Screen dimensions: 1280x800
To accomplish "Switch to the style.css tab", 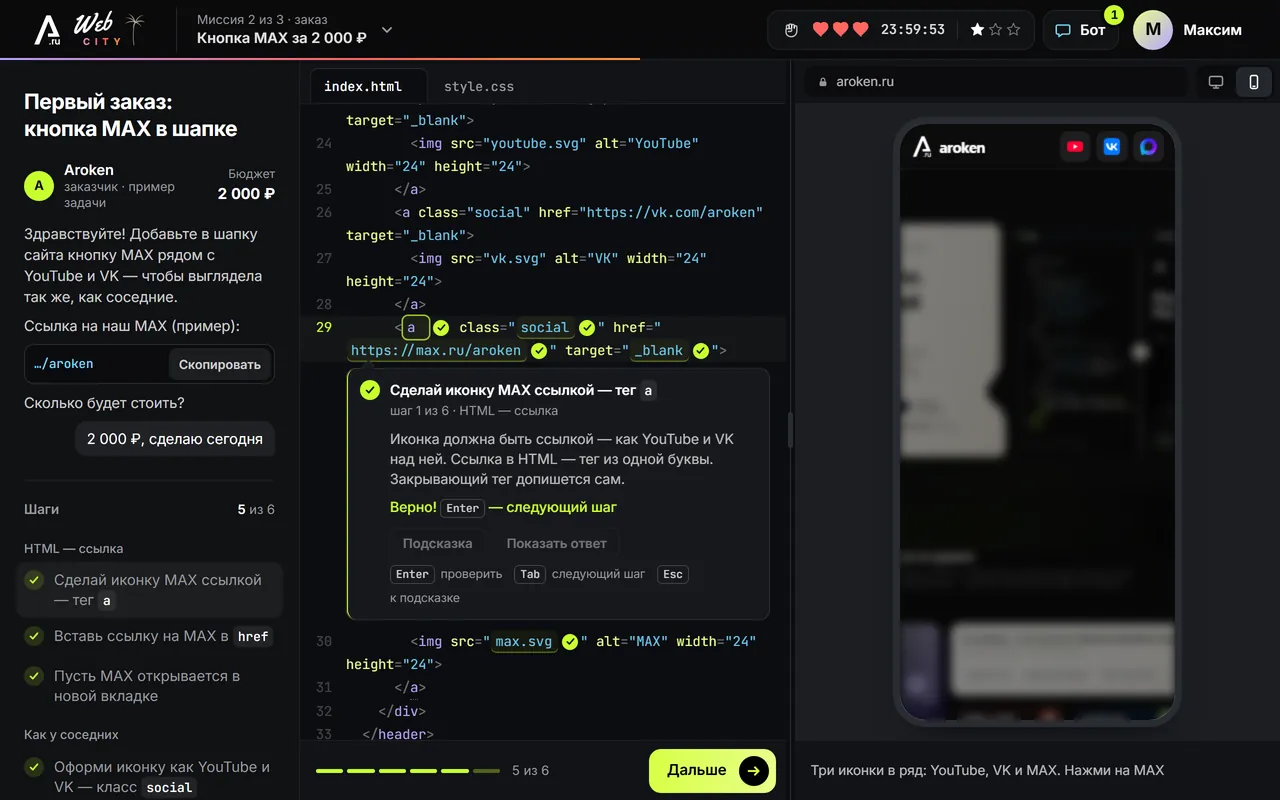I will coord(479,86).
